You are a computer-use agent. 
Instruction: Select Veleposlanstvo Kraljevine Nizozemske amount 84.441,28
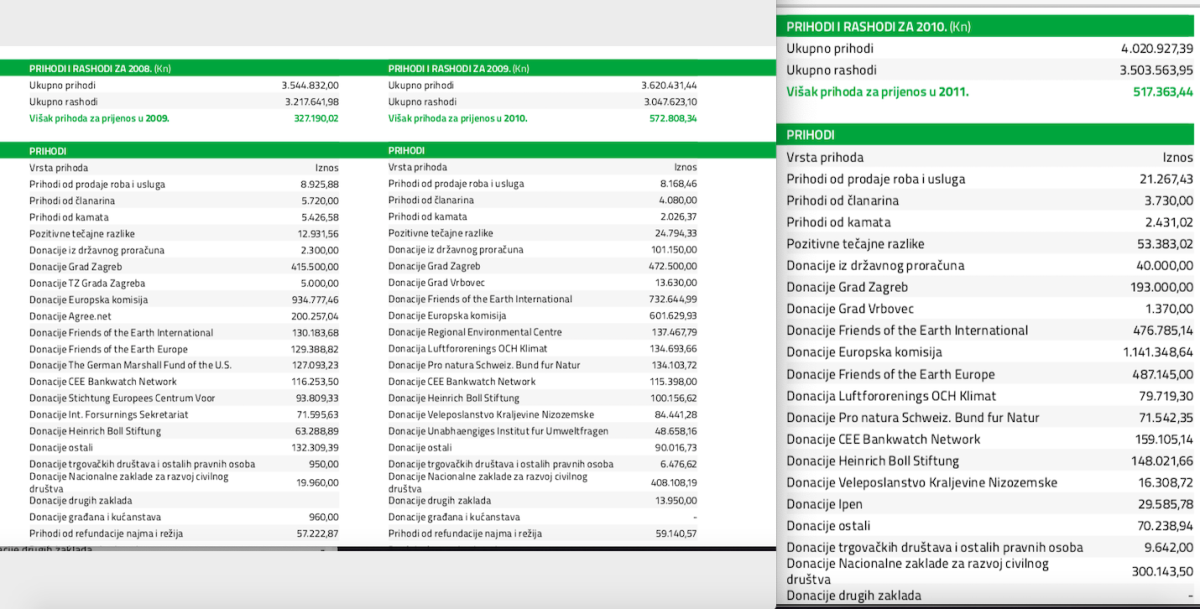pyautogui.click(x=676, y=415)
